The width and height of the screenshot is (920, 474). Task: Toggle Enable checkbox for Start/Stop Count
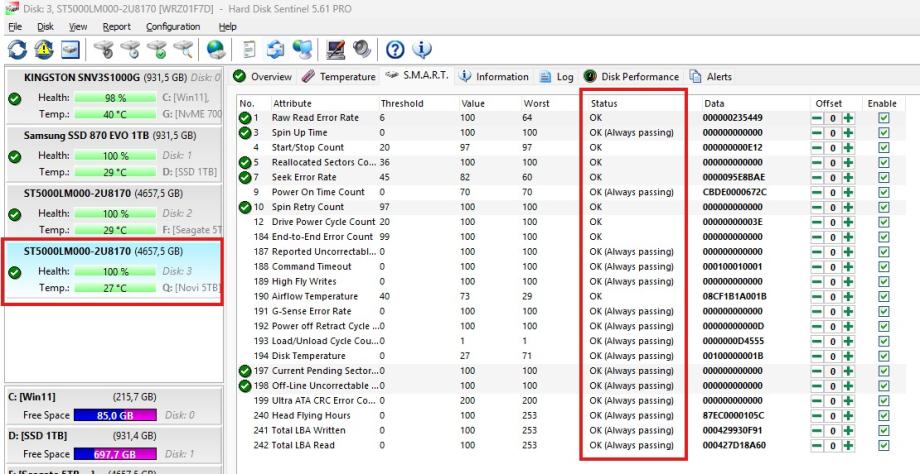884,147
